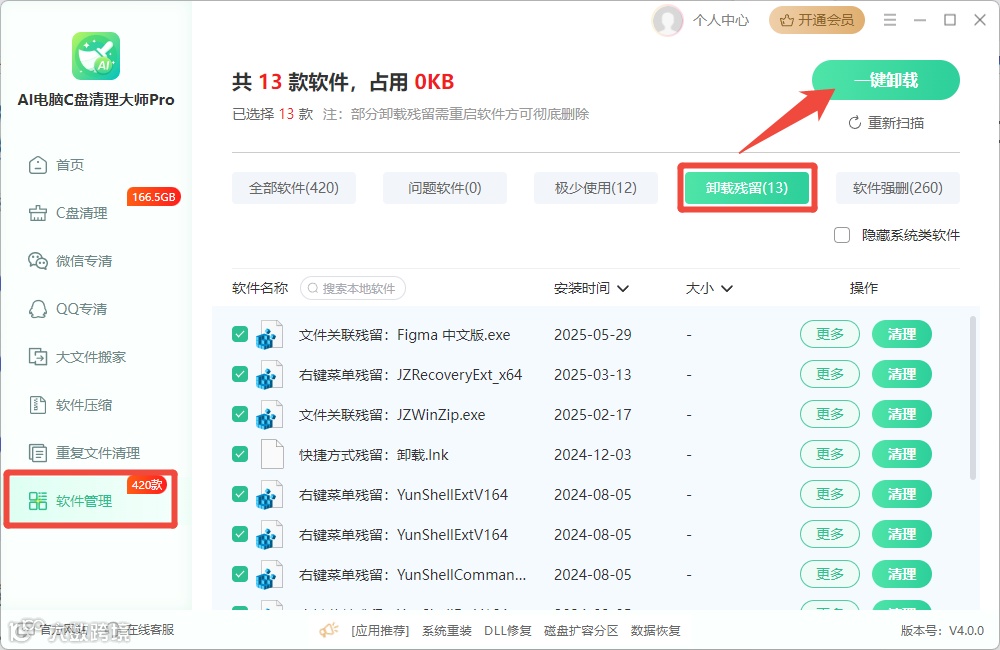The height and width of the screenshot is (650, 1000).
Task: Click the 420款 badge on 软件管理
Action: tap(147, 485)
